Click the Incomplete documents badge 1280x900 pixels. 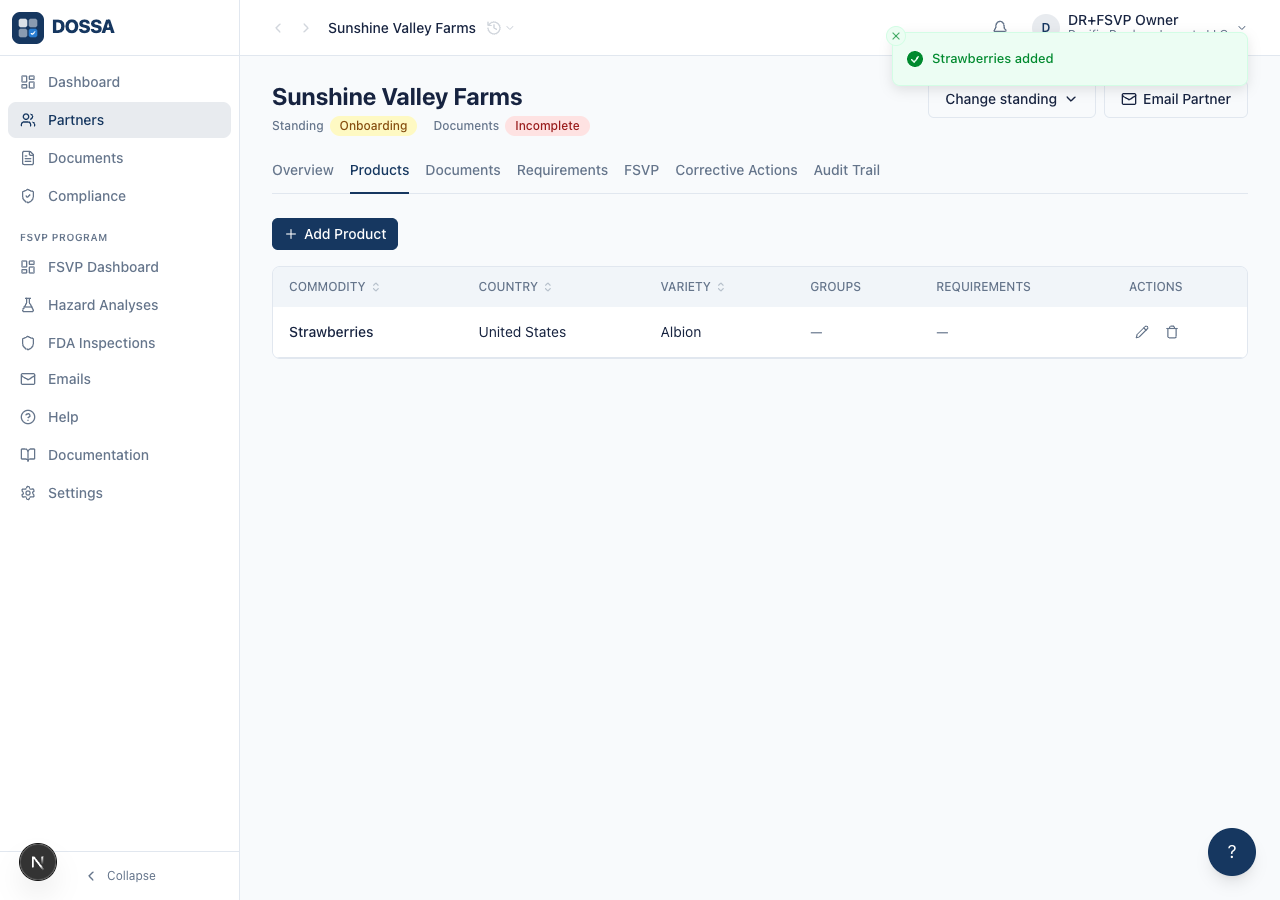click(x=547, y=126)
